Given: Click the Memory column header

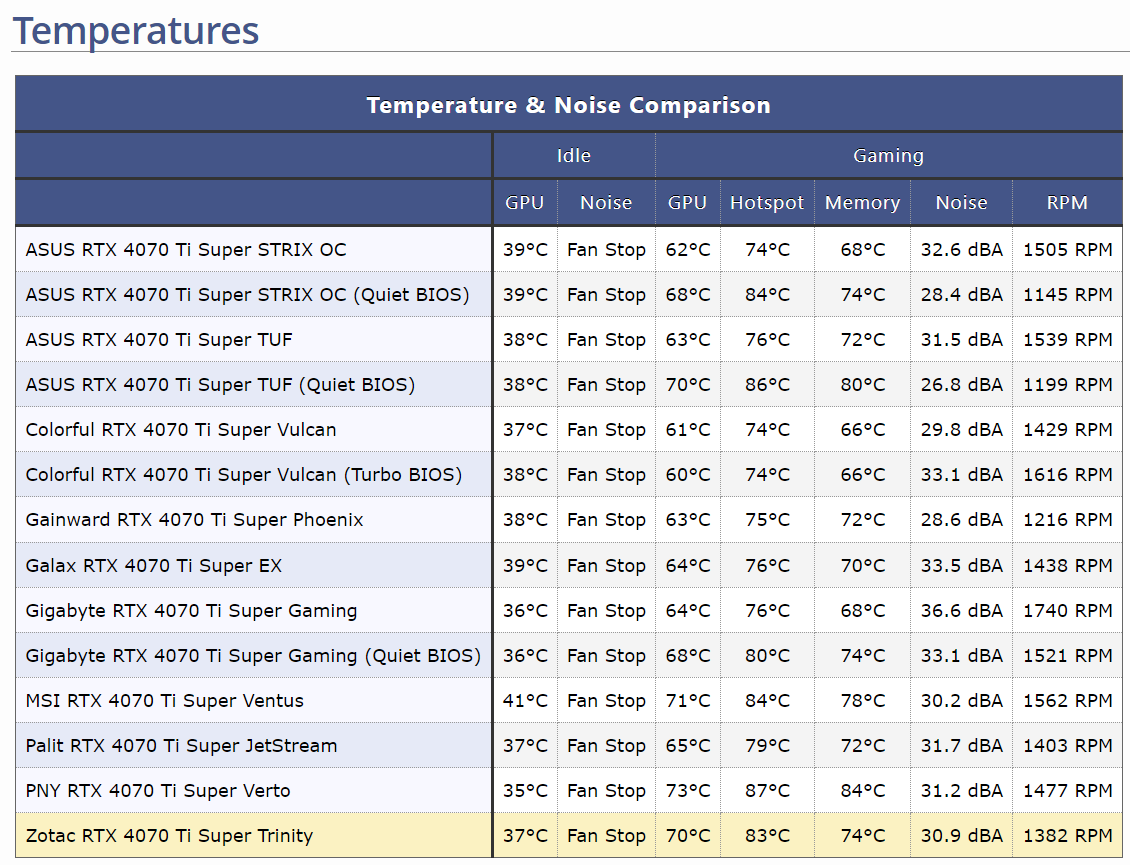Looking at the screenshot, I should click(863, 203).
